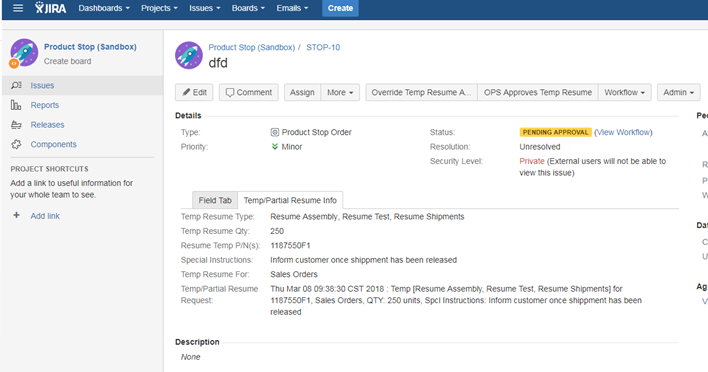The width and height of the screenshot is (708, 372).
Task: Click the issue title dfd
Action: 218,63
